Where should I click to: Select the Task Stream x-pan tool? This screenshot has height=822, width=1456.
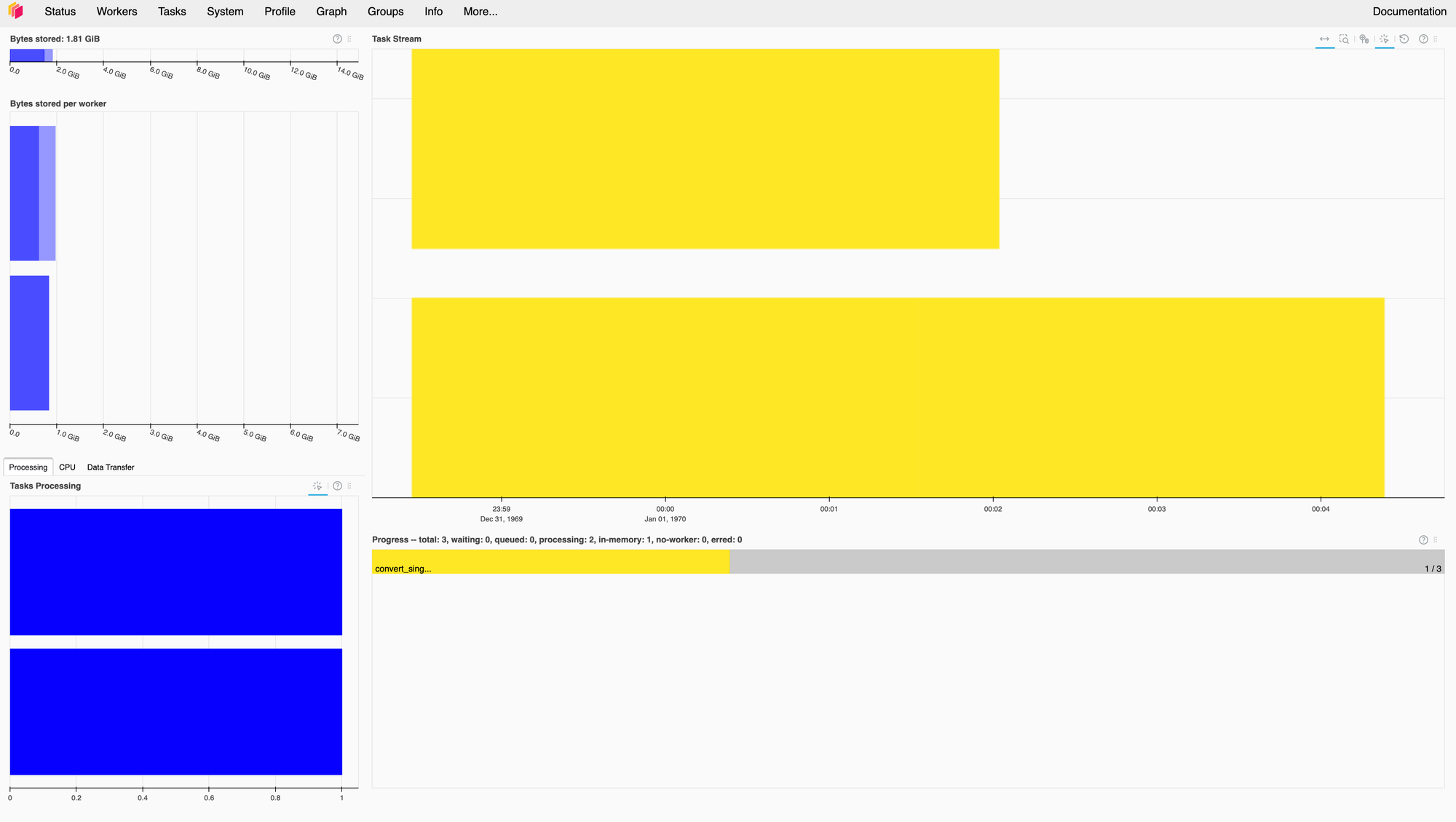coord(1324,39)
